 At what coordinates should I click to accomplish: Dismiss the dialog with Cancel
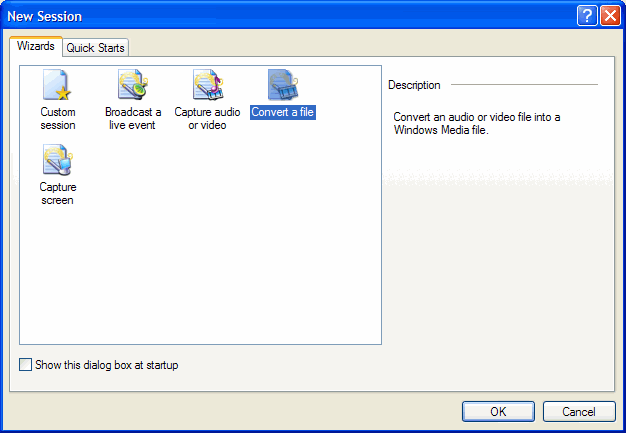coord(578,411)
